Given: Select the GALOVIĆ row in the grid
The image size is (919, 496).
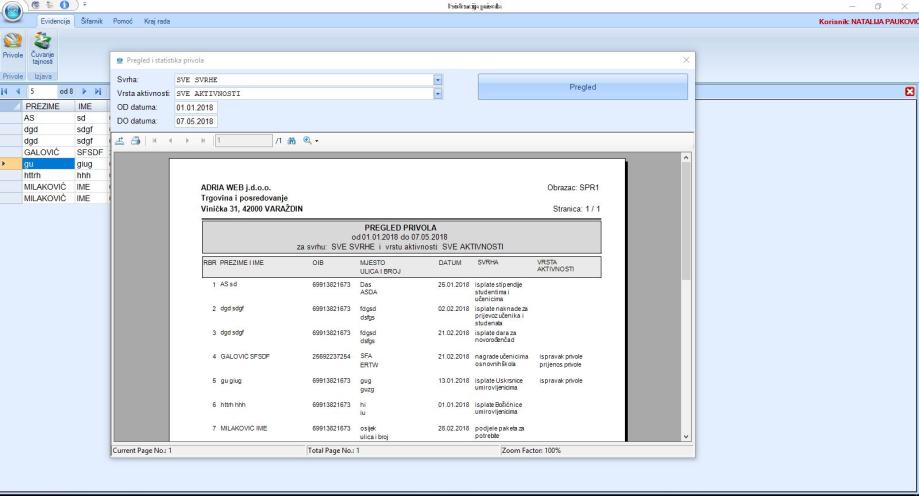Looking at the screenshot, I should [x=47, y=153].
